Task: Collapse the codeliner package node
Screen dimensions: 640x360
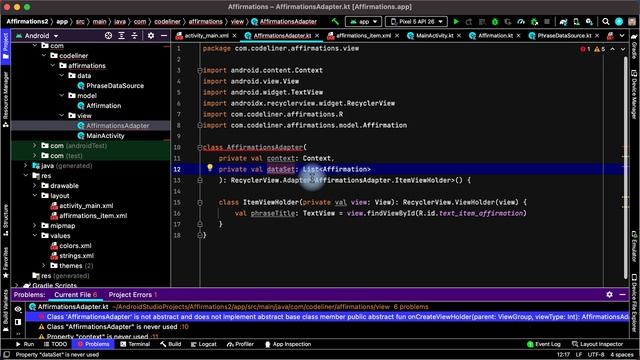Action: (44, 56)
